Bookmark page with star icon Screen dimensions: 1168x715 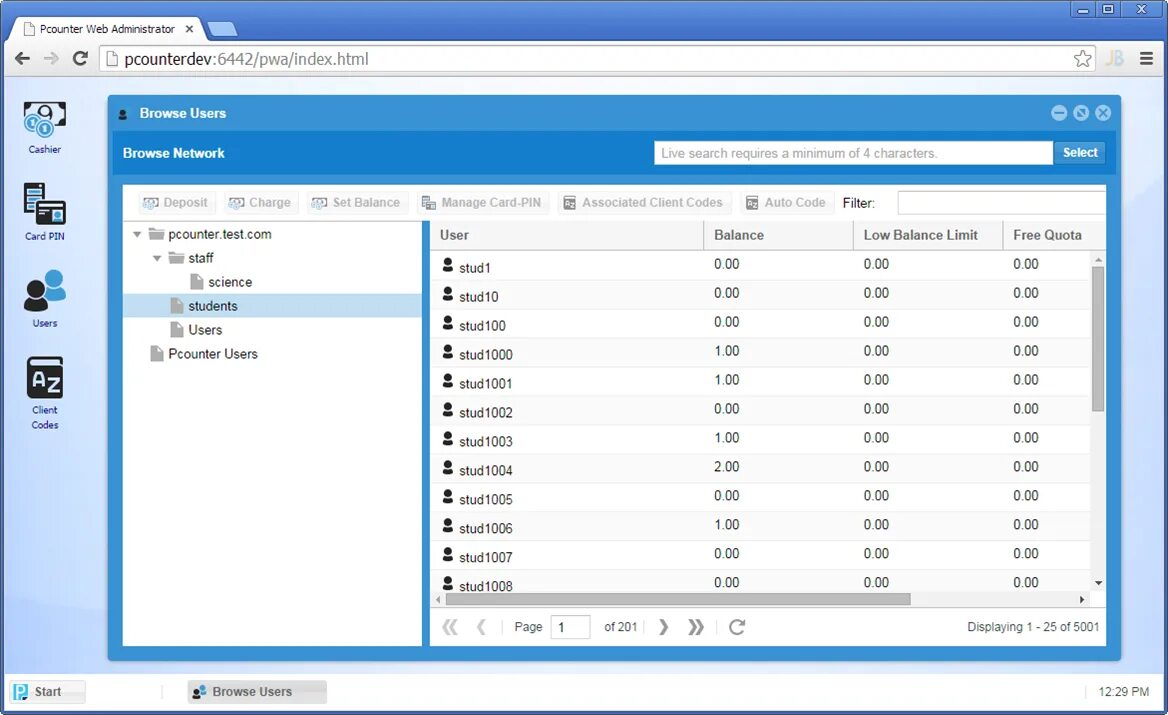tap(1082, 59)
